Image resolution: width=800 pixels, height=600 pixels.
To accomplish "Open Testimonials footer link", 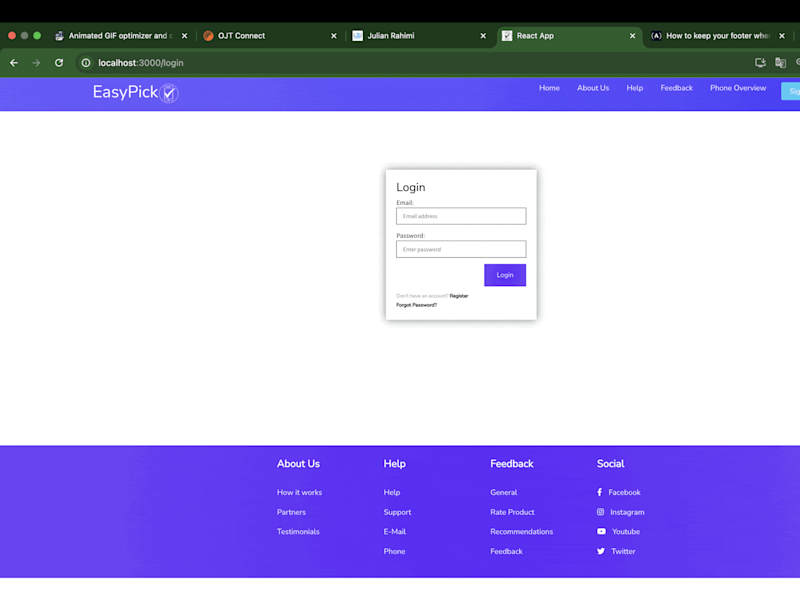I will [298, 532].
